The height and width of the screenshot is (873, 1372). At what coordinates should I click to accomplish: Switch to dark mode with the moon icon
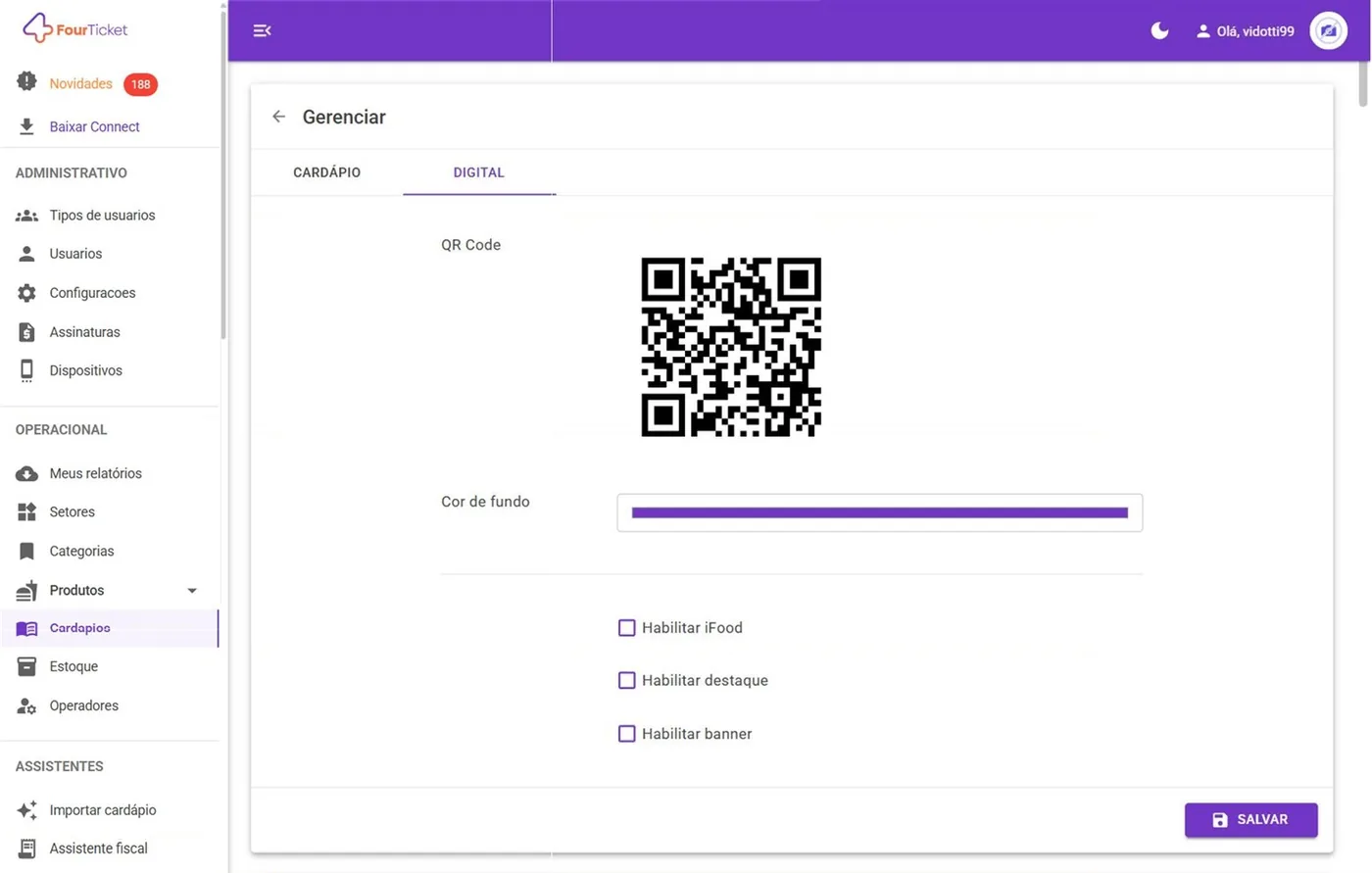[x=1159, y=30]
